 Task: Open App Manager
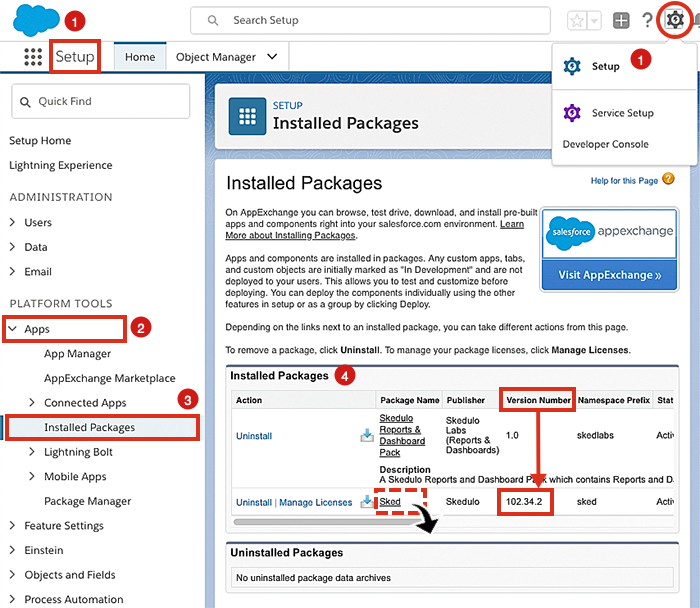(x=77, y=354)
